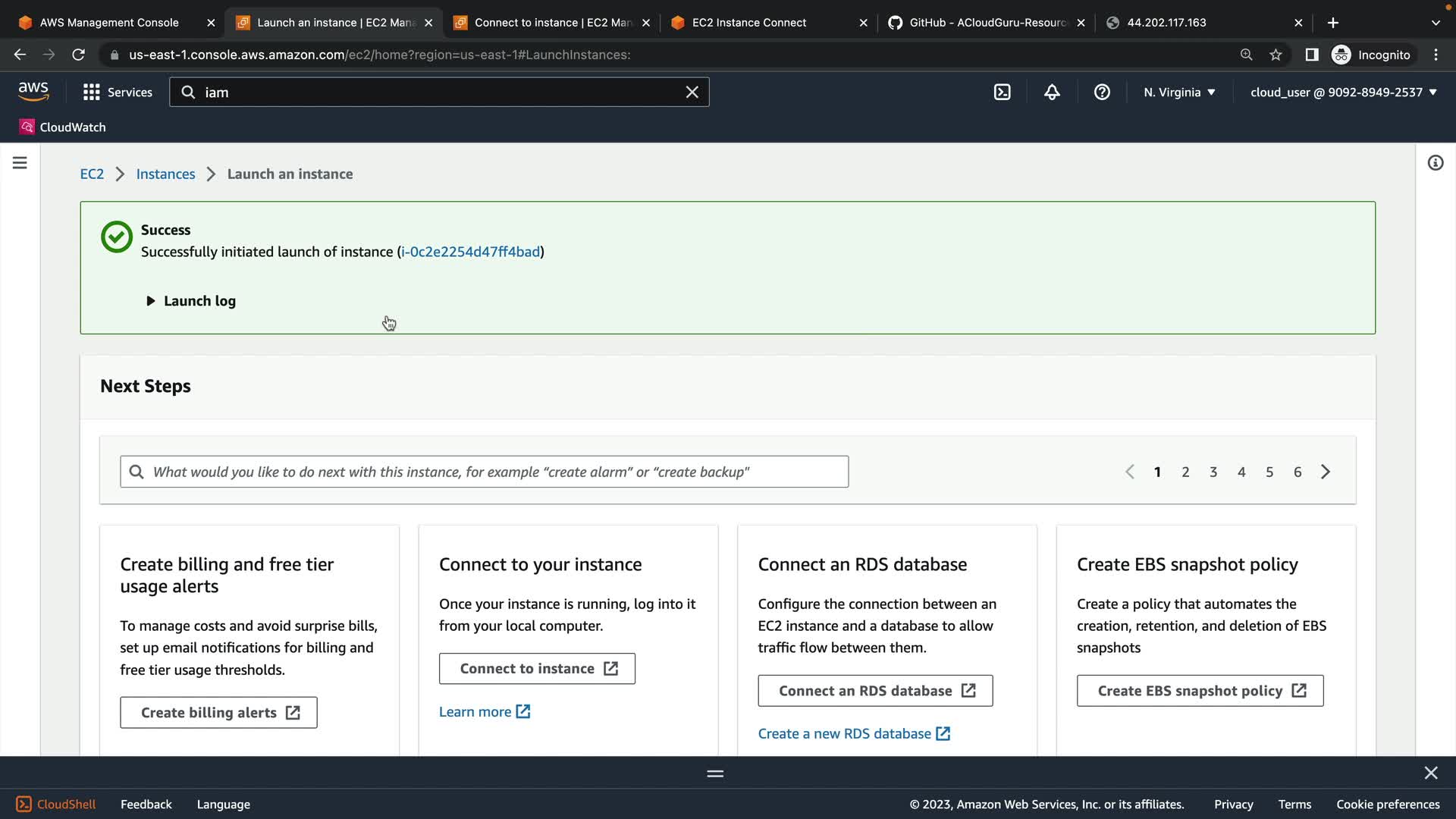Open the notifications bell

click(1052, 92)
